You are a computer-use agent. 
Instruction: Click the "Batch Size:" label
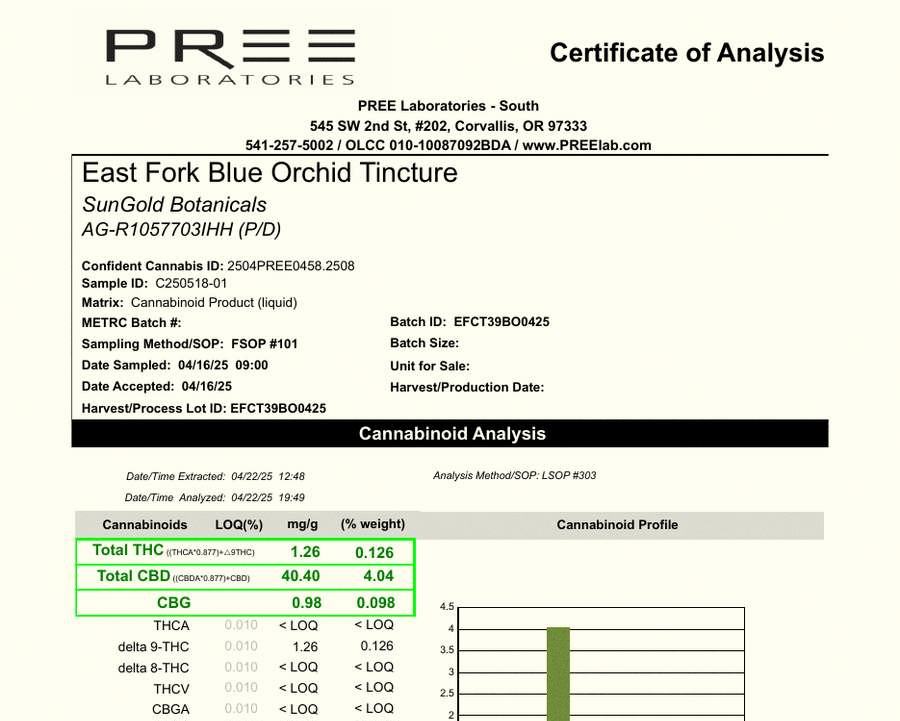[425, 343]
